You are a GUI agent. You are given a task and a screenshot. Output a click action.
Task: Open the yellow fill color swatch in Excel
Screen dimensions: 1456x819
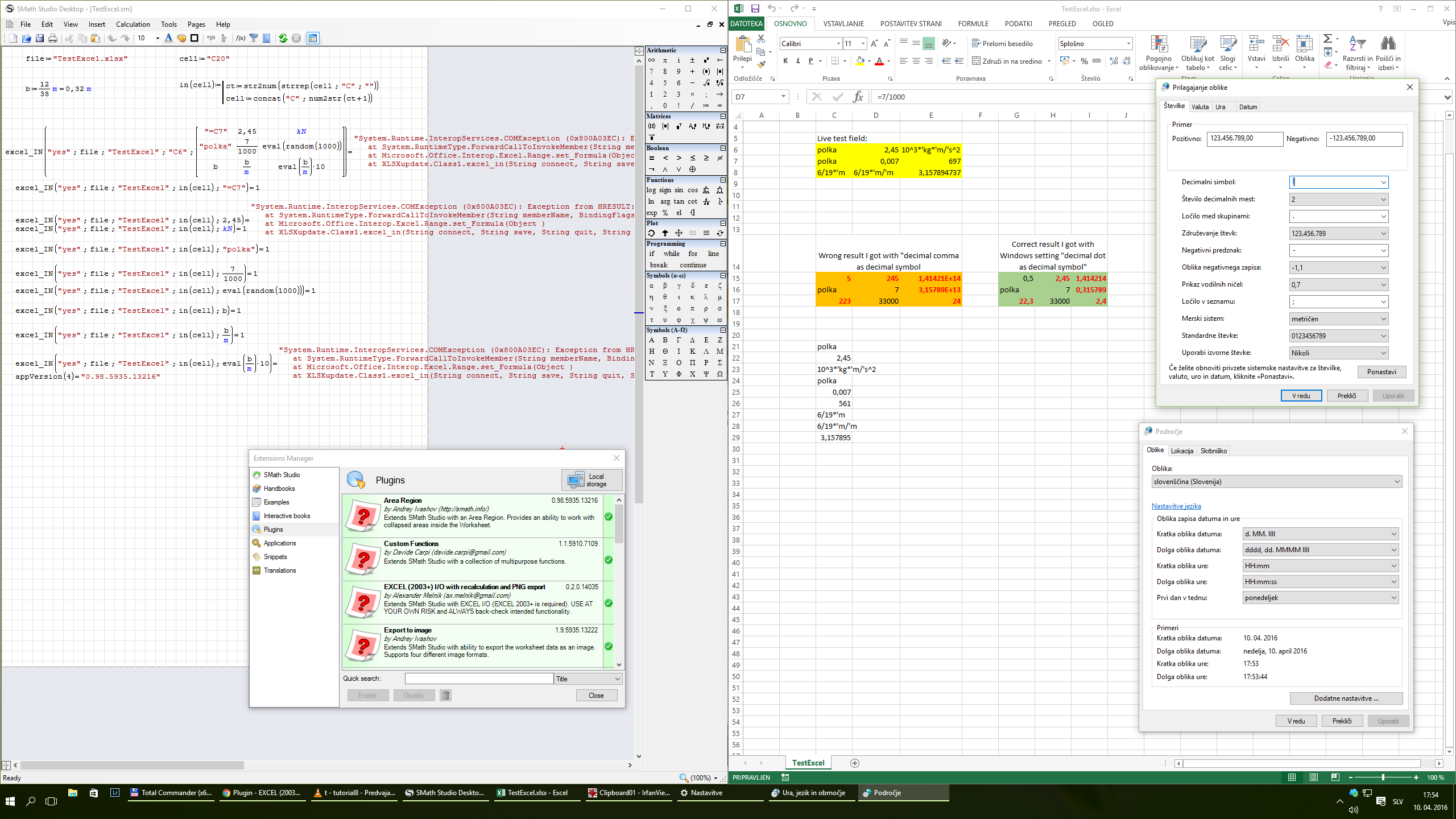pos(861,61)
